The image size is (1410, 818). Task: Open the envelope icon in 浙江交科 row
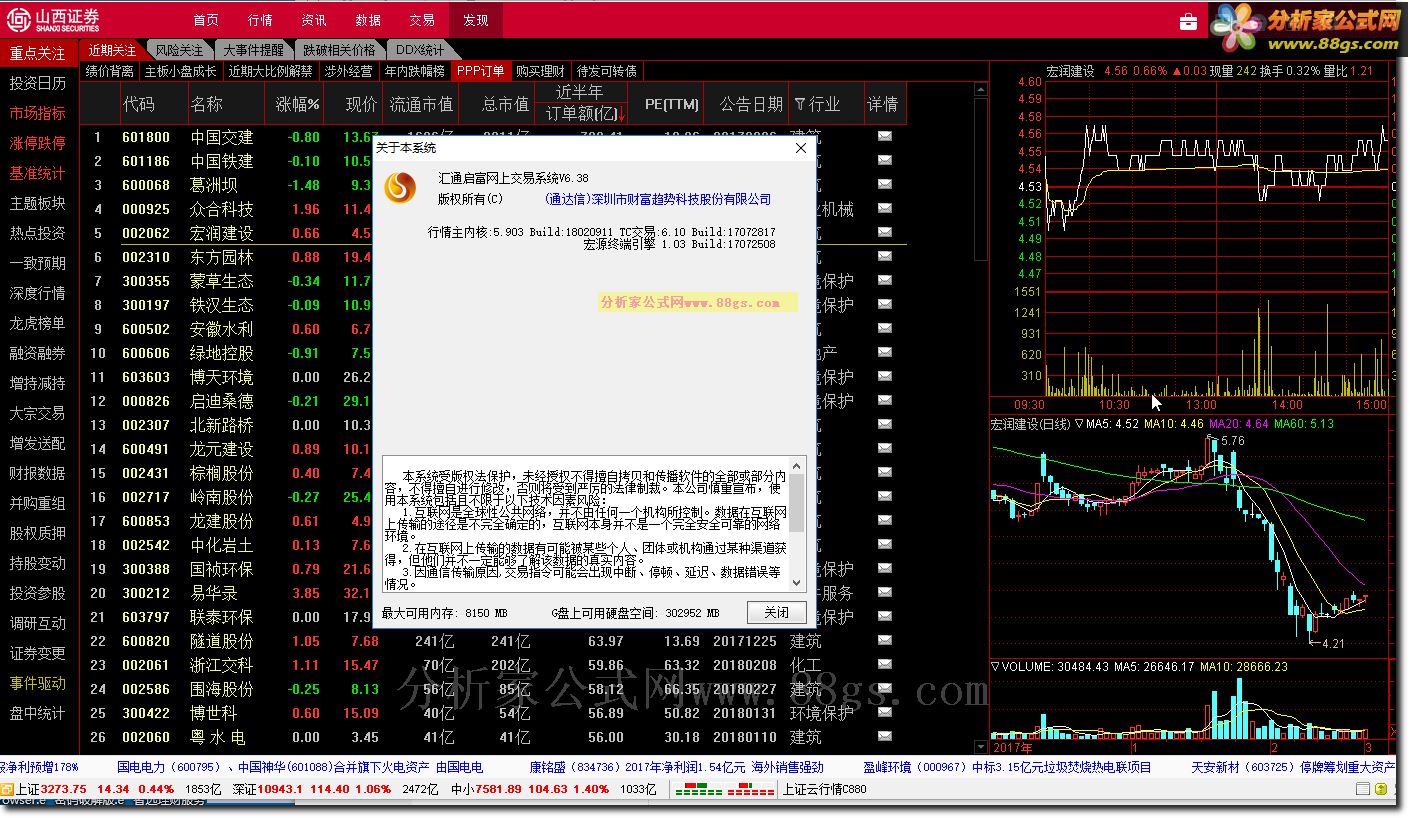(884, 665)
